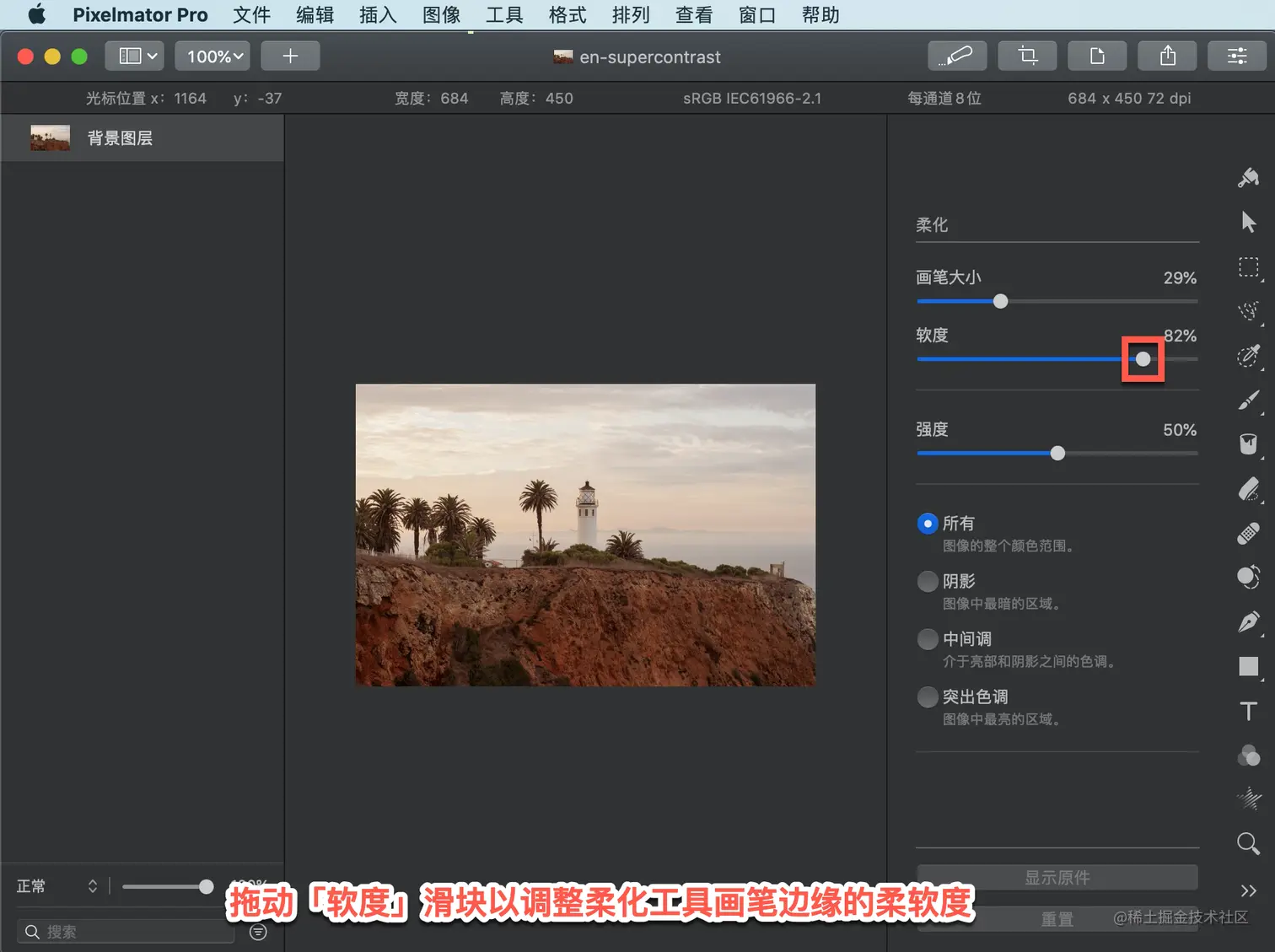
Task: Select the 中间调 radio option
Action: [x=928, y=639]
